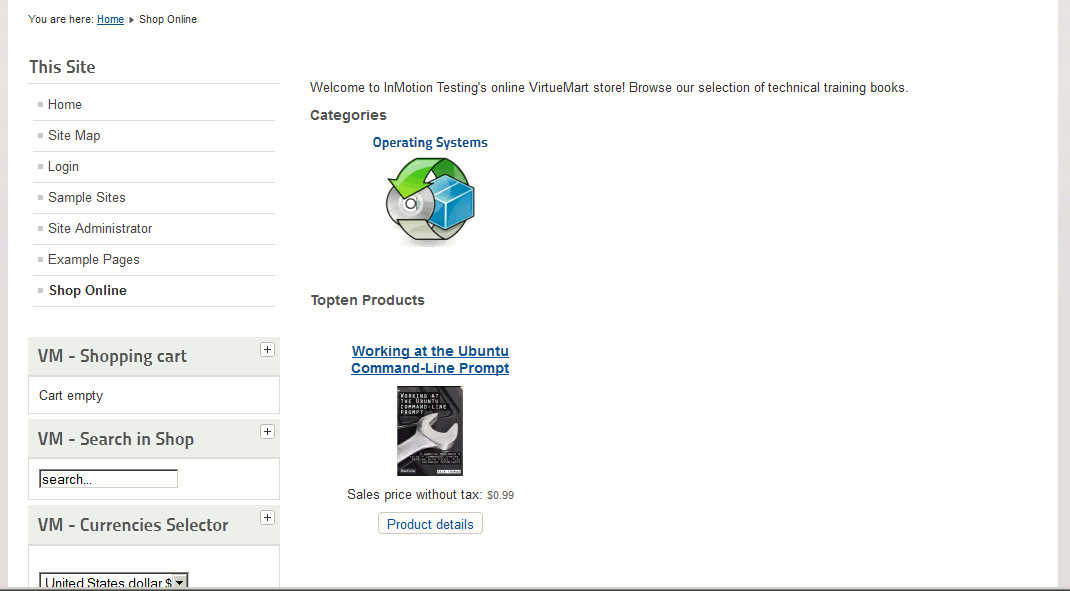Click the breadcrumb arrow separator icon
The width and height of the screenshot is (1070, 591).
click(131, 20)
